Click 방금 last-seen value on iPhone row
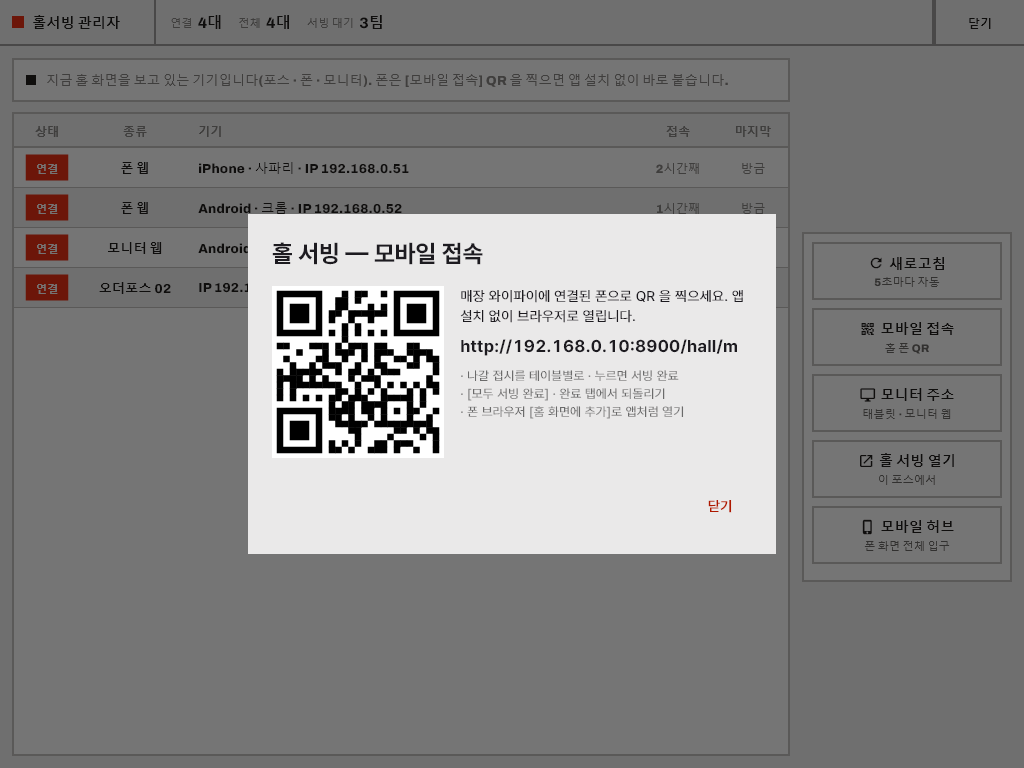Viewport: 1024px width, 768px height. pyautogui.click(x=752, y=168)
